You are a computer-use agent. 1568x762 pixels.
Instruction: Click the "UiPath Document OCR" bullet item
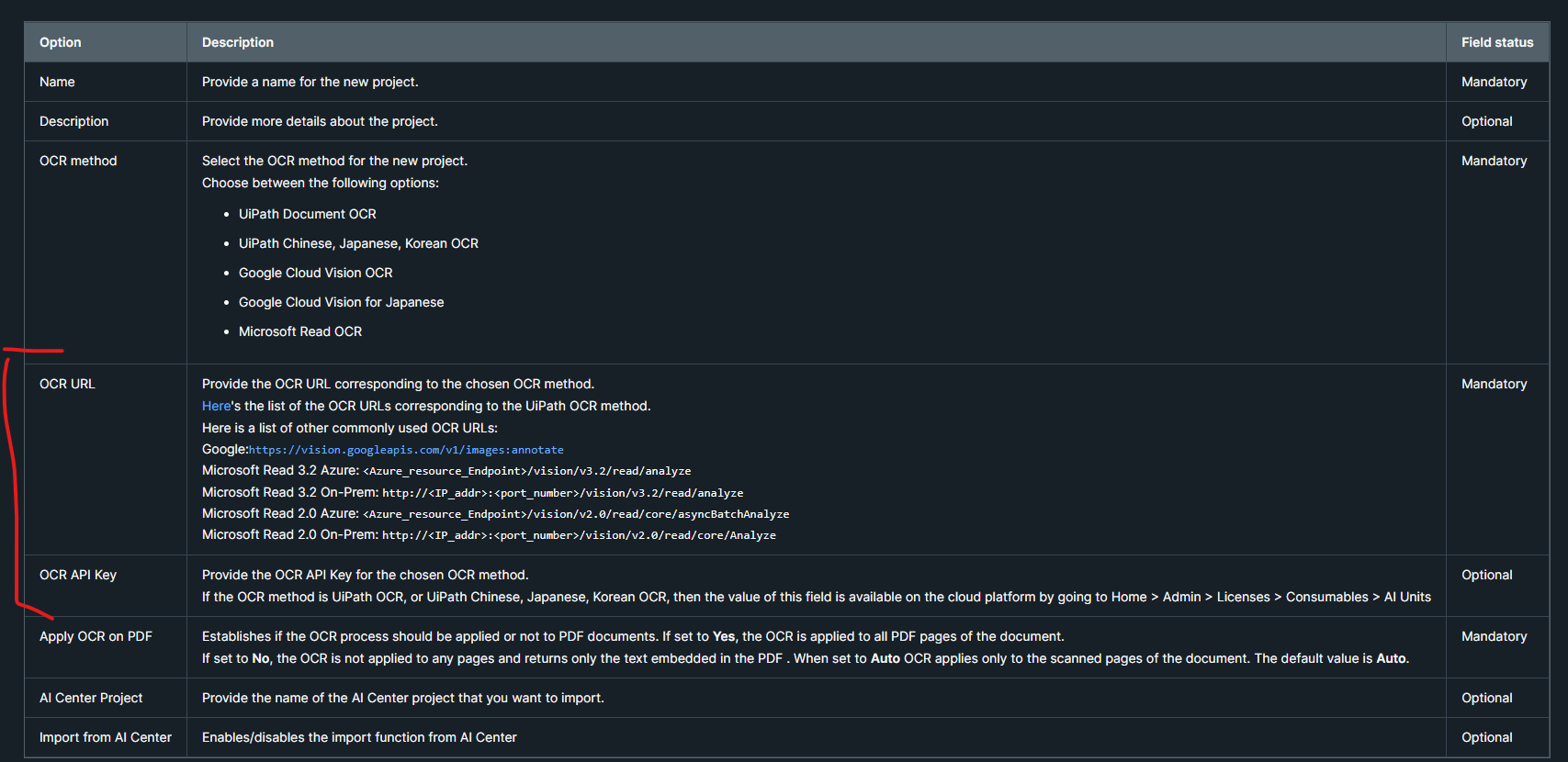[307, 214]
